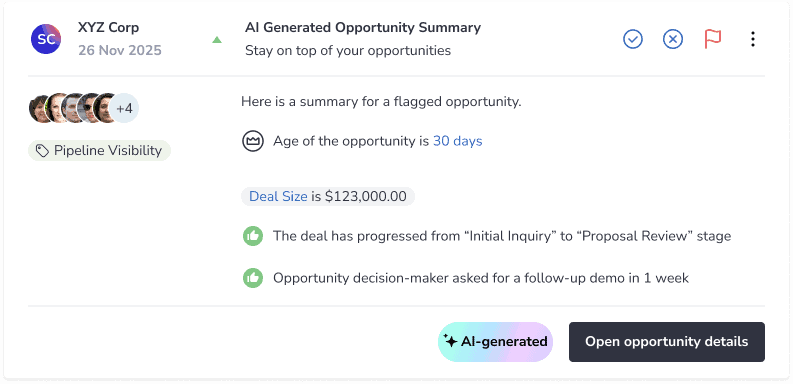
Task: Collapse the card with green triangle arrow
Action: coord(217,39)
